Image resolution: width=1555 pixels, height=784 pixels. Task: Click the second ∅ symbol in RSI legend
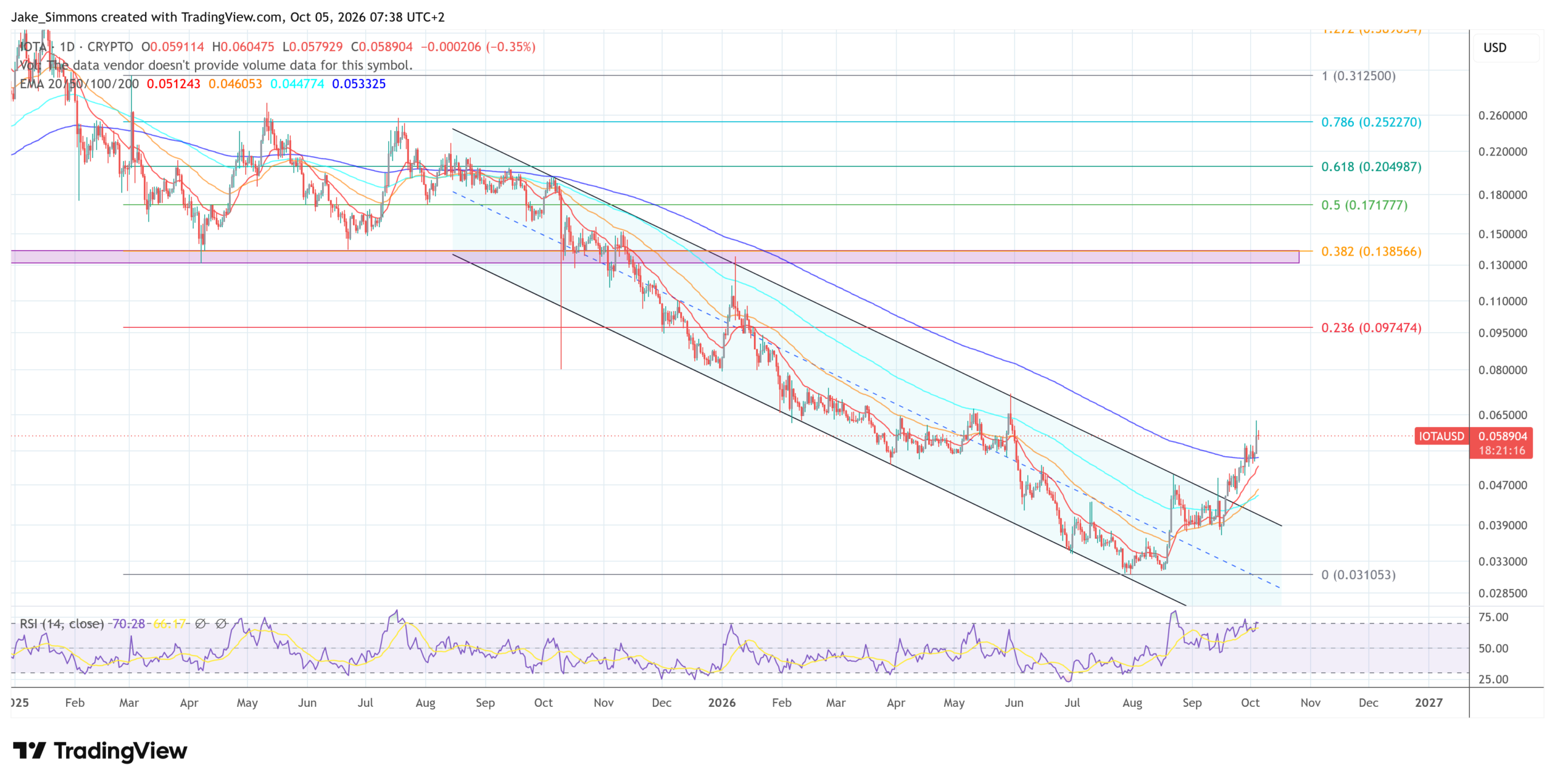221,624
